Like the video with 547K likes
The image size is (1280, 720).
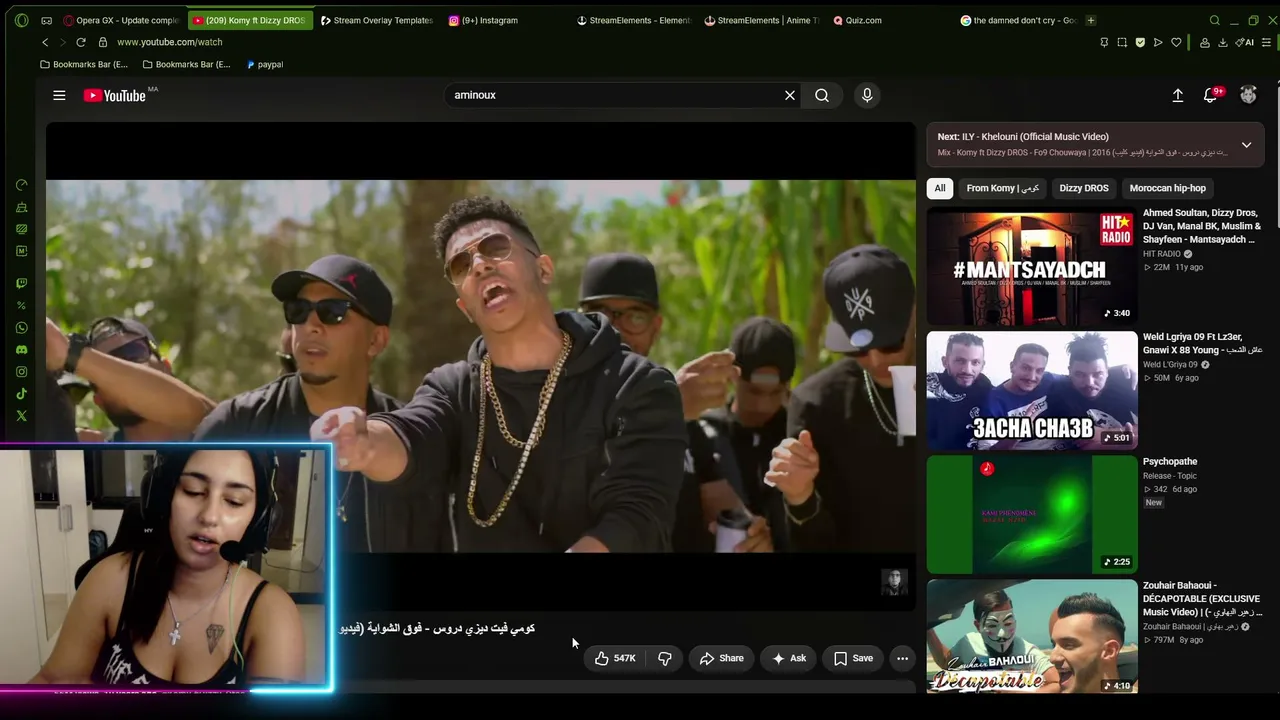(615, 658)
